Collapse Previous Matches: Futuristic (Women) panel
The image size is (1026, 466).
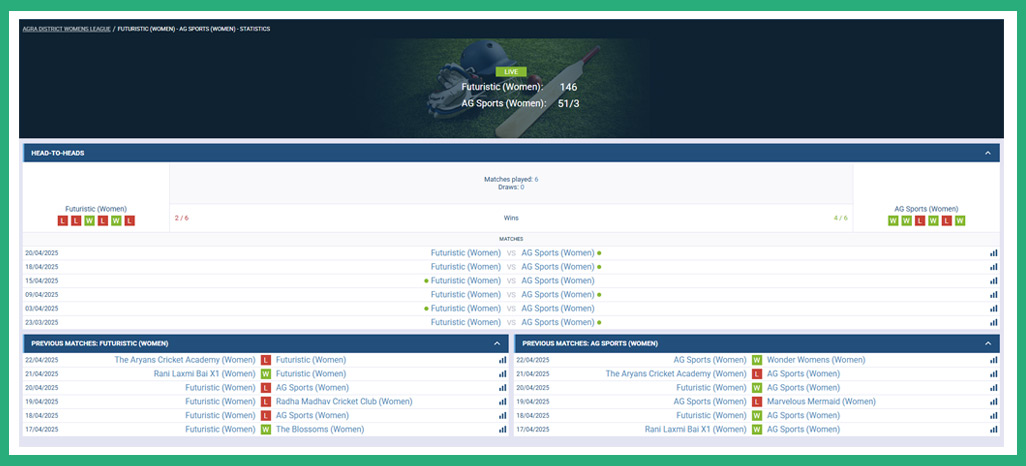point(497,343)
